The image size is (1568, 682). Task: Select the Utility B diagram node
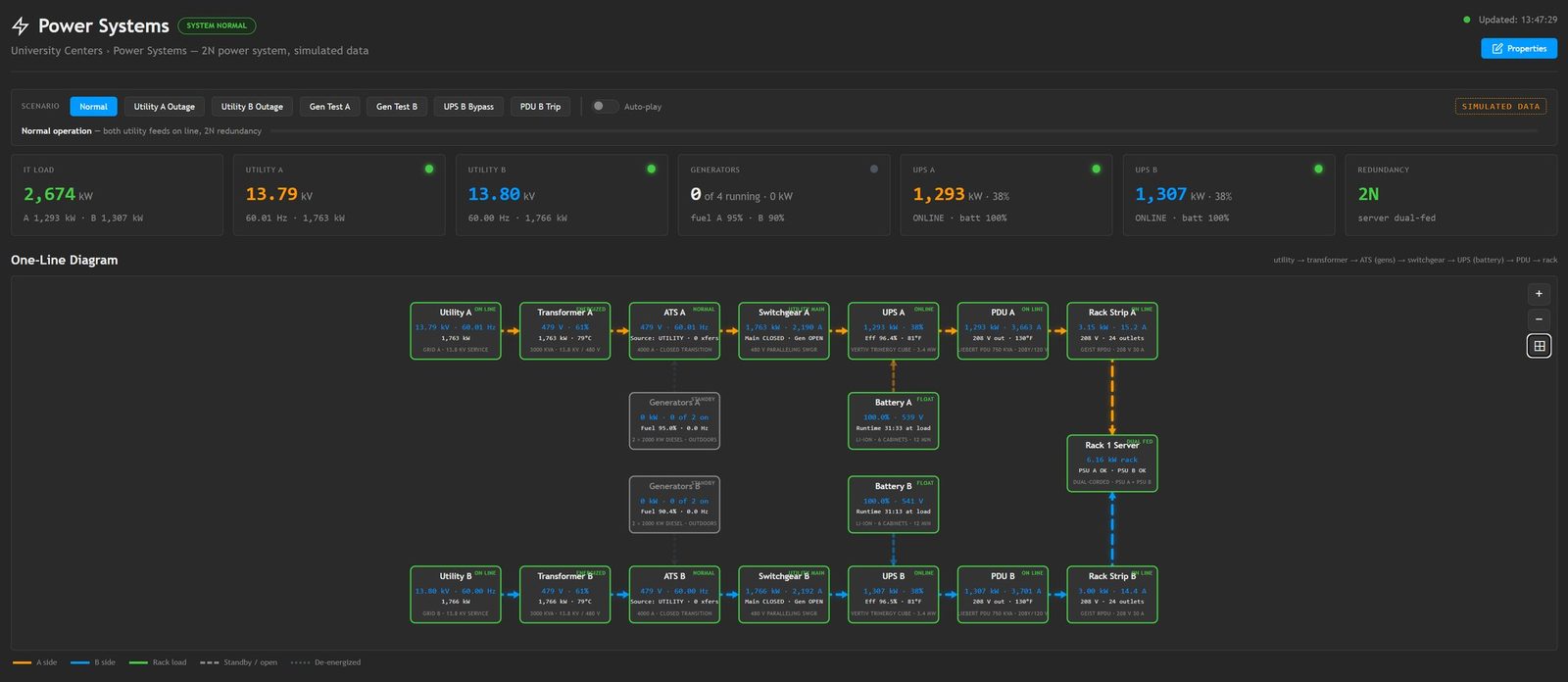pos(456,594)
